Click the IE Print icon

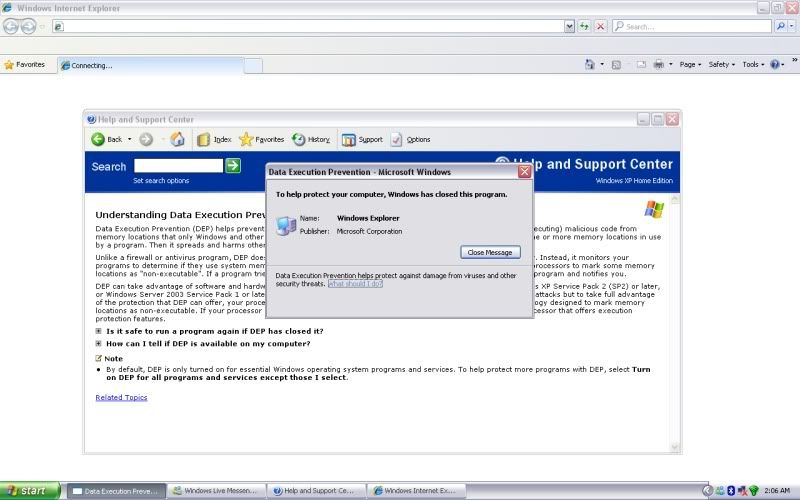pos(659,64)
